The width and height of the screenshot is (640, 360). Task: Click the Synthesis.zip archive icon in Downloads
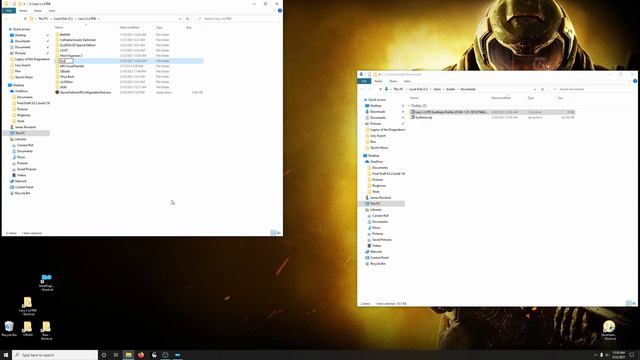[x=412, y=117]
